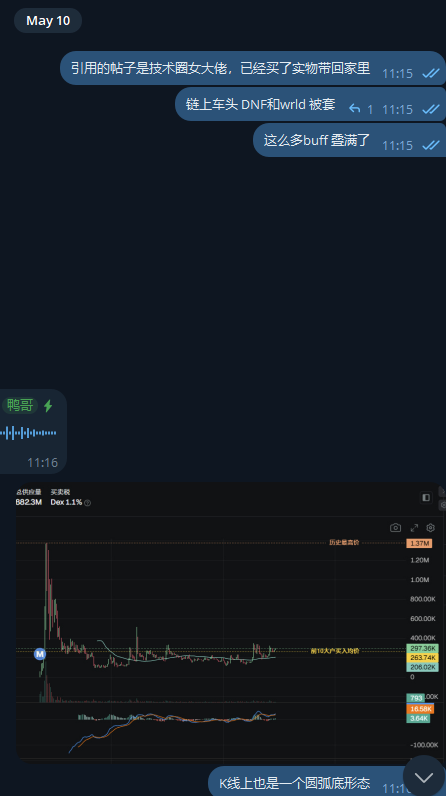446x796 pixels.
Task: Click blue M marker on chart
Action: (40, 654)
